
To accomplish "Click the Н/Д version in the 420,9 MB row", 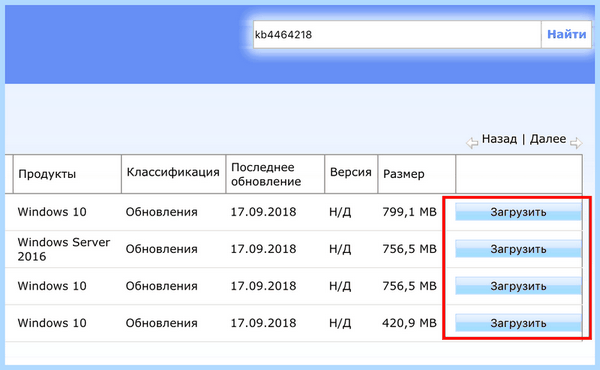I will coord(340,323).
